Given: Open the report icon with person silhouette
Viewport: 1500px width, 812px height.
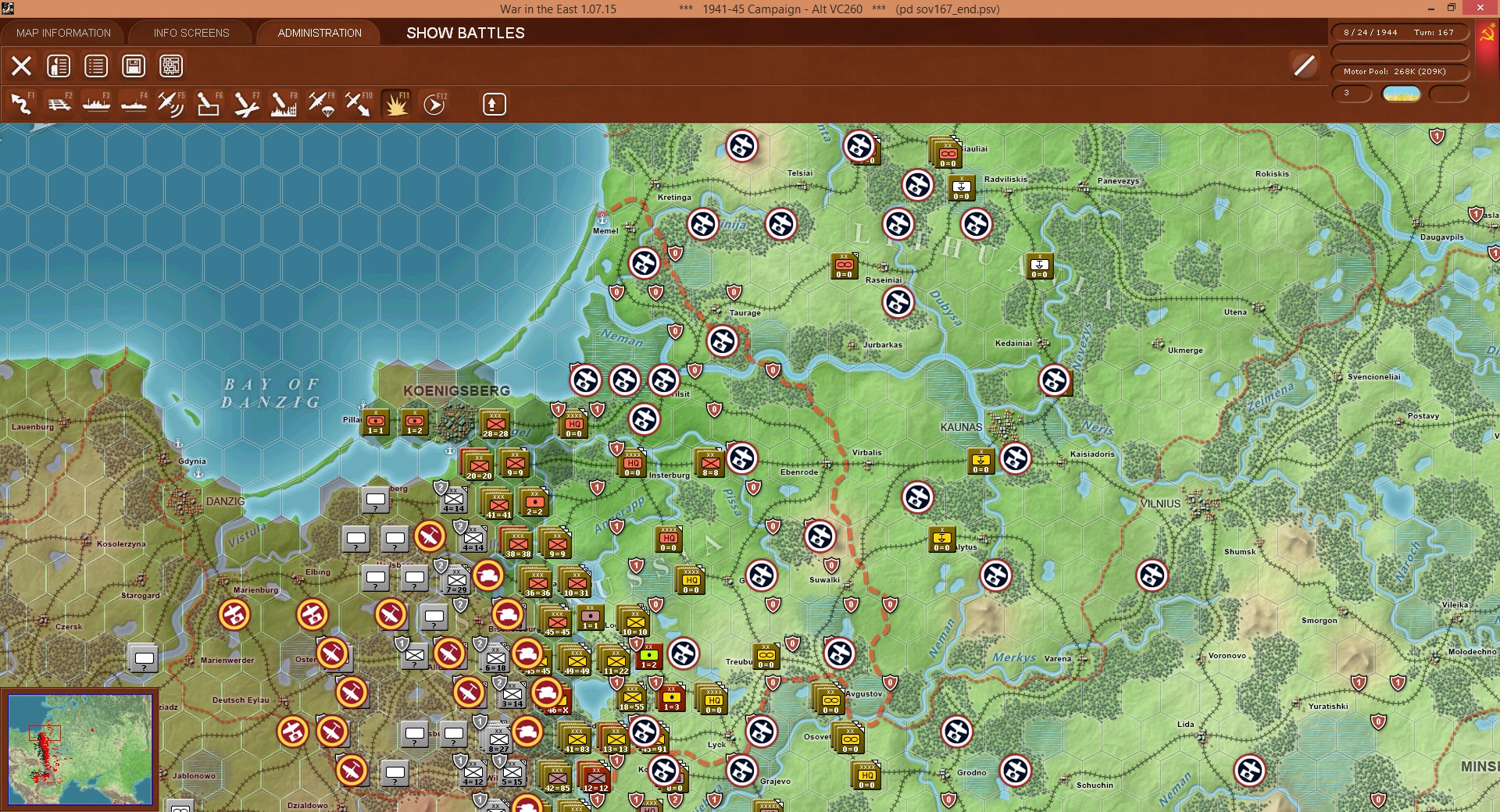Looking at the screenshot, I should 59,66.
